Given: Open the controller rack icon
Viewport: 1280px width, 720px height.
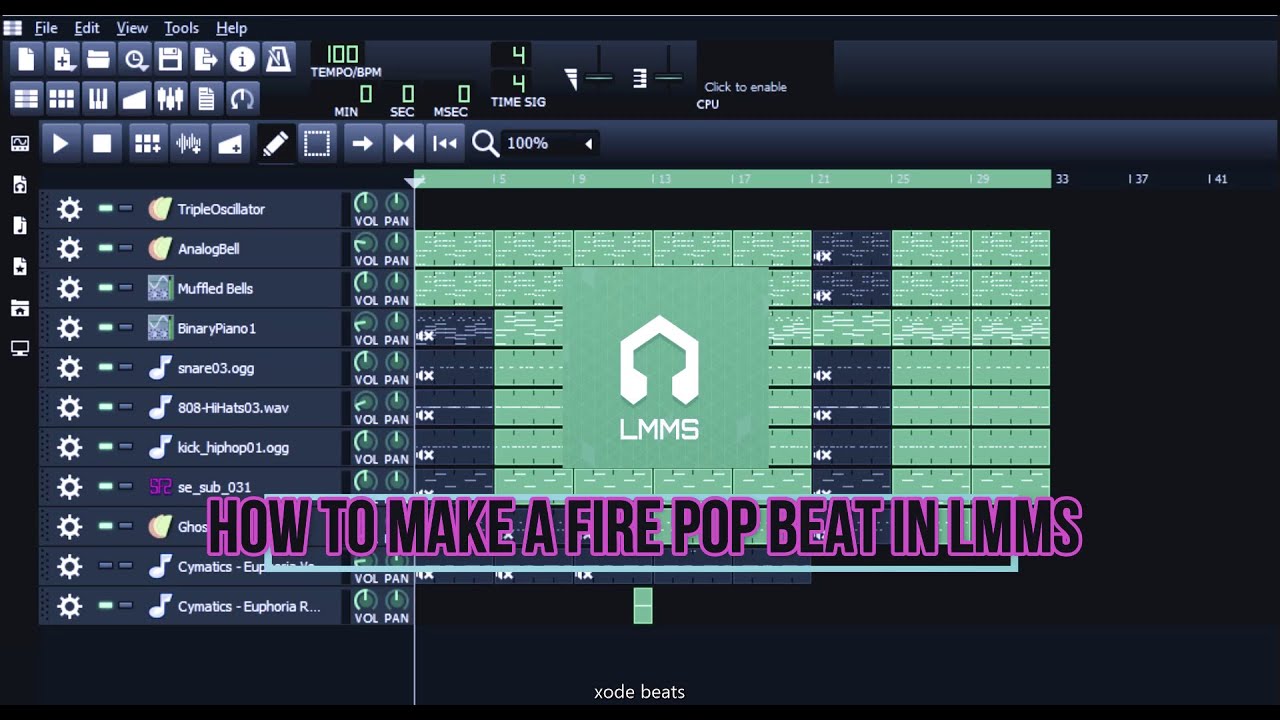Looking at the screenshot, I should coord(242,98).
